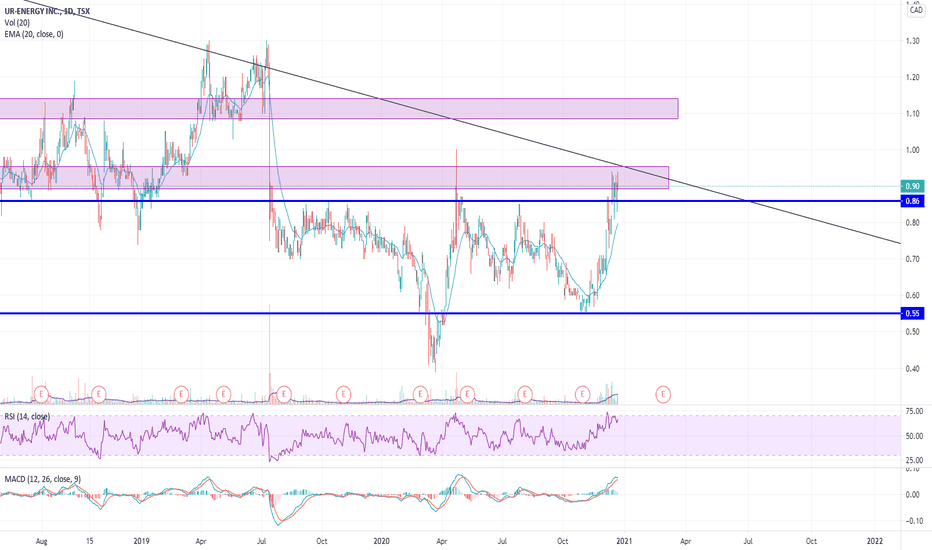Click the 1.20 price axis label
The width and height of the screenshot is (932, 550).
tap(913, 77)
